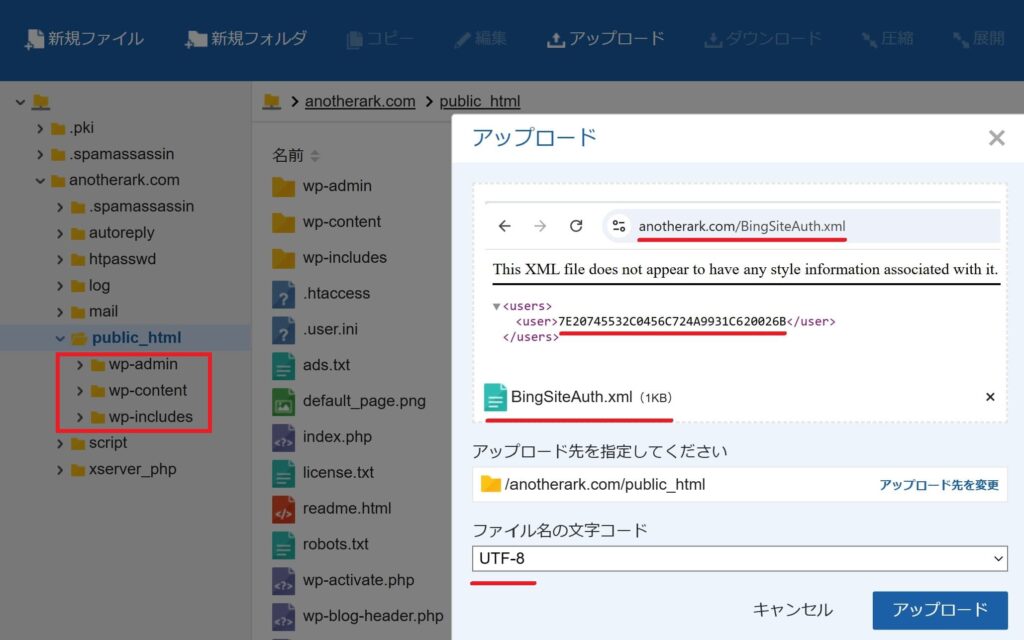
Task: Click the 新規ファイル toolbar button
Action: pos(84,39)
